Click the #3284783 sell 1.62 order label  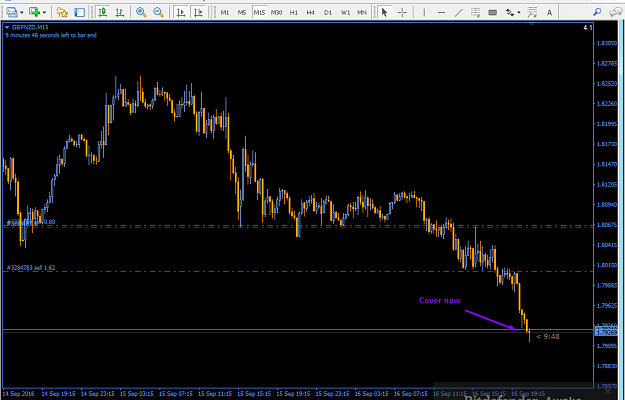[x=31, y=268]
